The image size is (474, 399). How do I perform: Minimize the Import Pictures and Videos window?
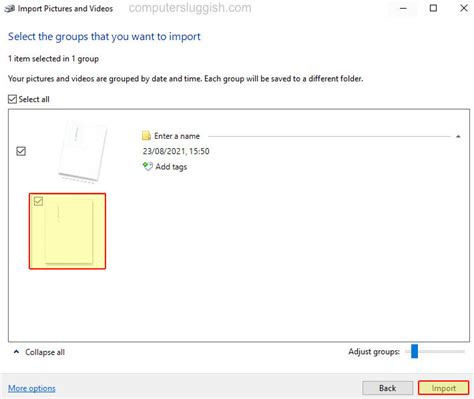point(403,8)
